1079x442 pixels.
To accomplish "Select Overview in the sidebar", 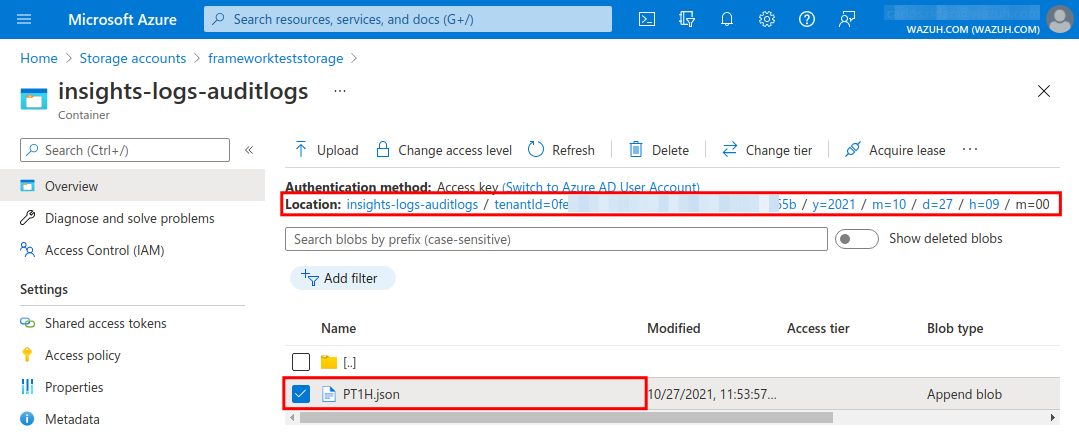I will coord(132,186).
